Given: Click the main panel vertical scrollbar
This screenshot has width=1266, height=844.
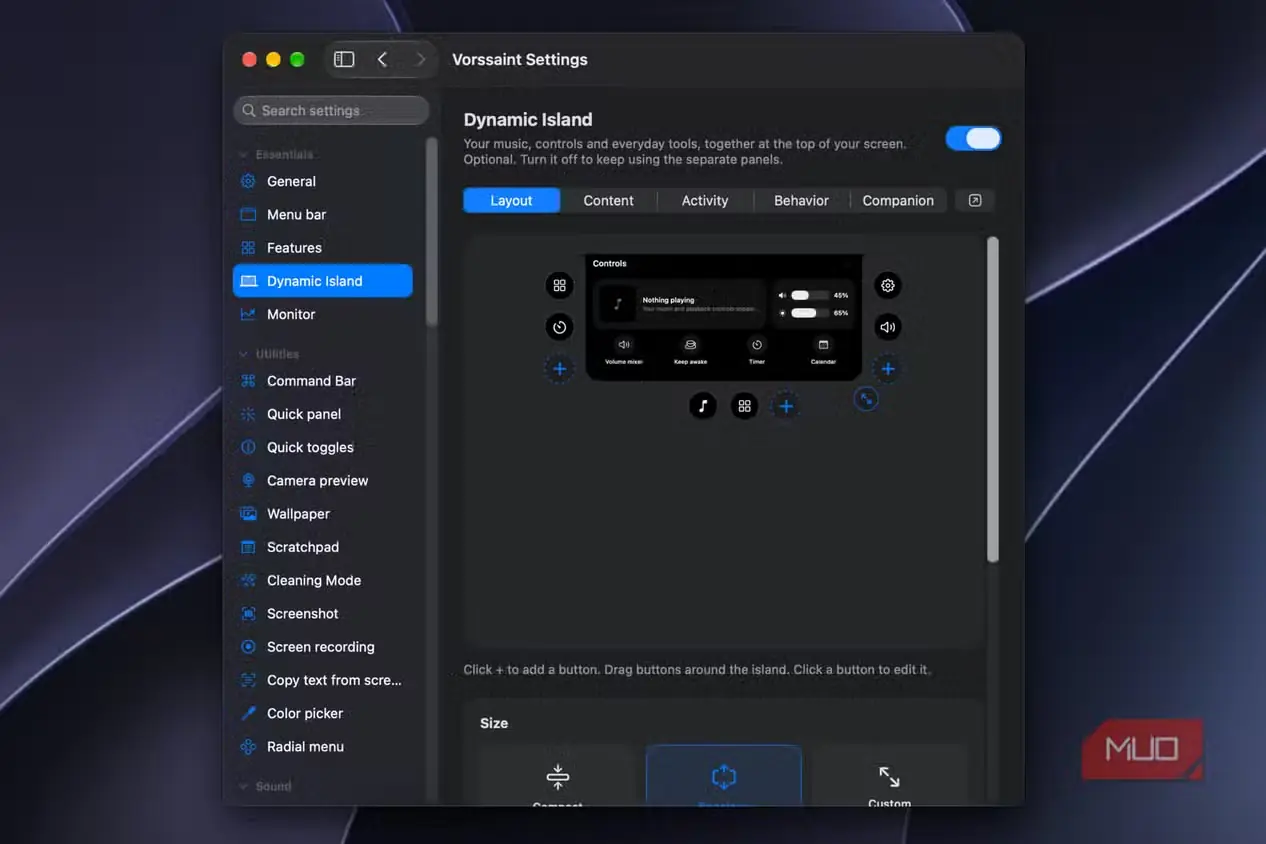Looking at the screenshot, I should (x=992, y=399).
